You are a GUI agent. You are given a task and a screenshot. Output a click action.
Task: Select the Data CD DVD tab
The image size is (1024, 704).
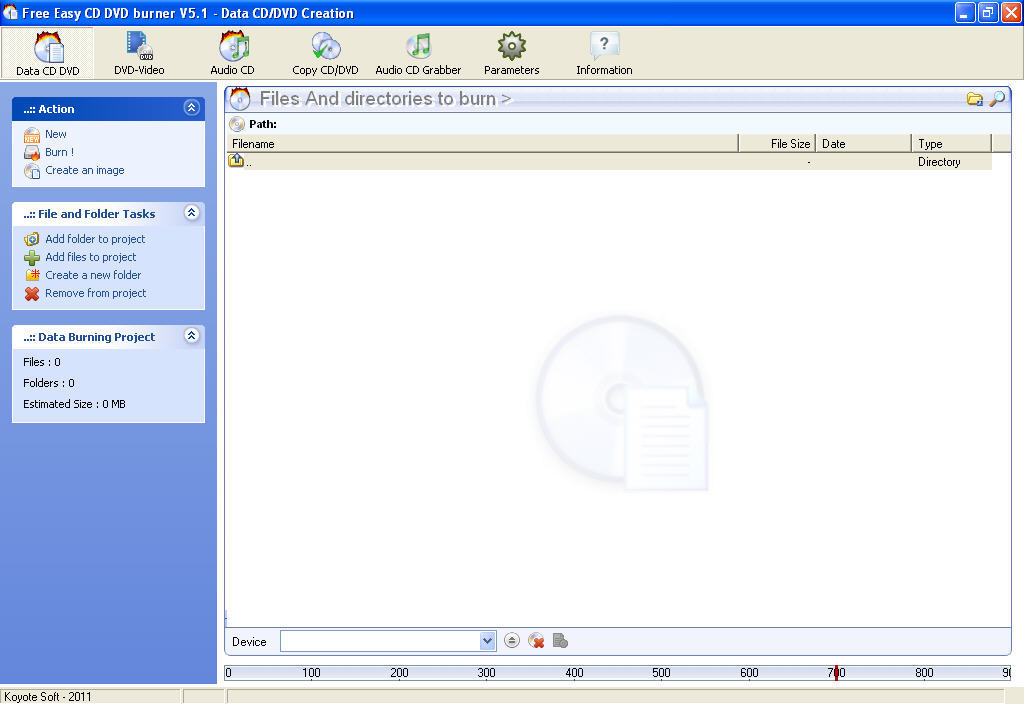pyautogui.click(x=48, y=52)
